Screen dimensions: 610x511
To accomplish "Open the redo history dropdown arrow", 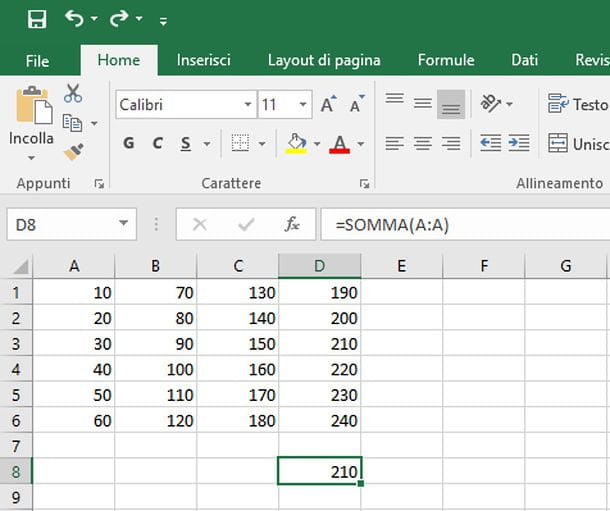I will tap(139, 18).
